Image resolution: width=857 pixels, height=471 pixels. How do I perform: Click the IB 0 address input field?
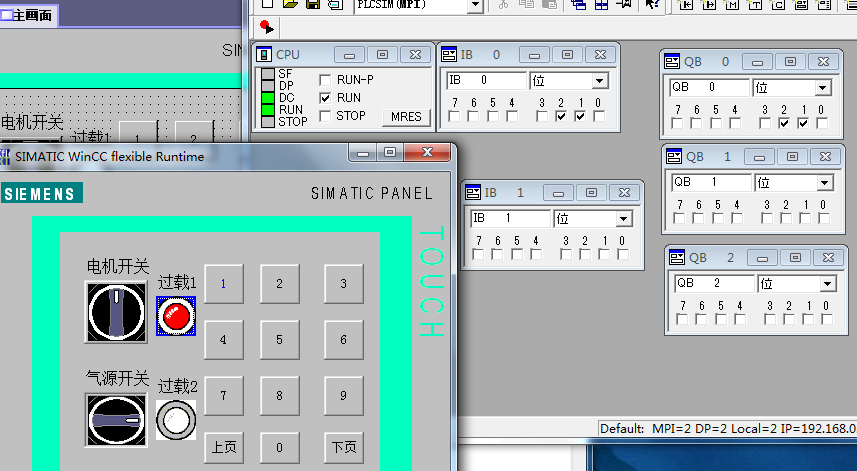click(486, 81)
